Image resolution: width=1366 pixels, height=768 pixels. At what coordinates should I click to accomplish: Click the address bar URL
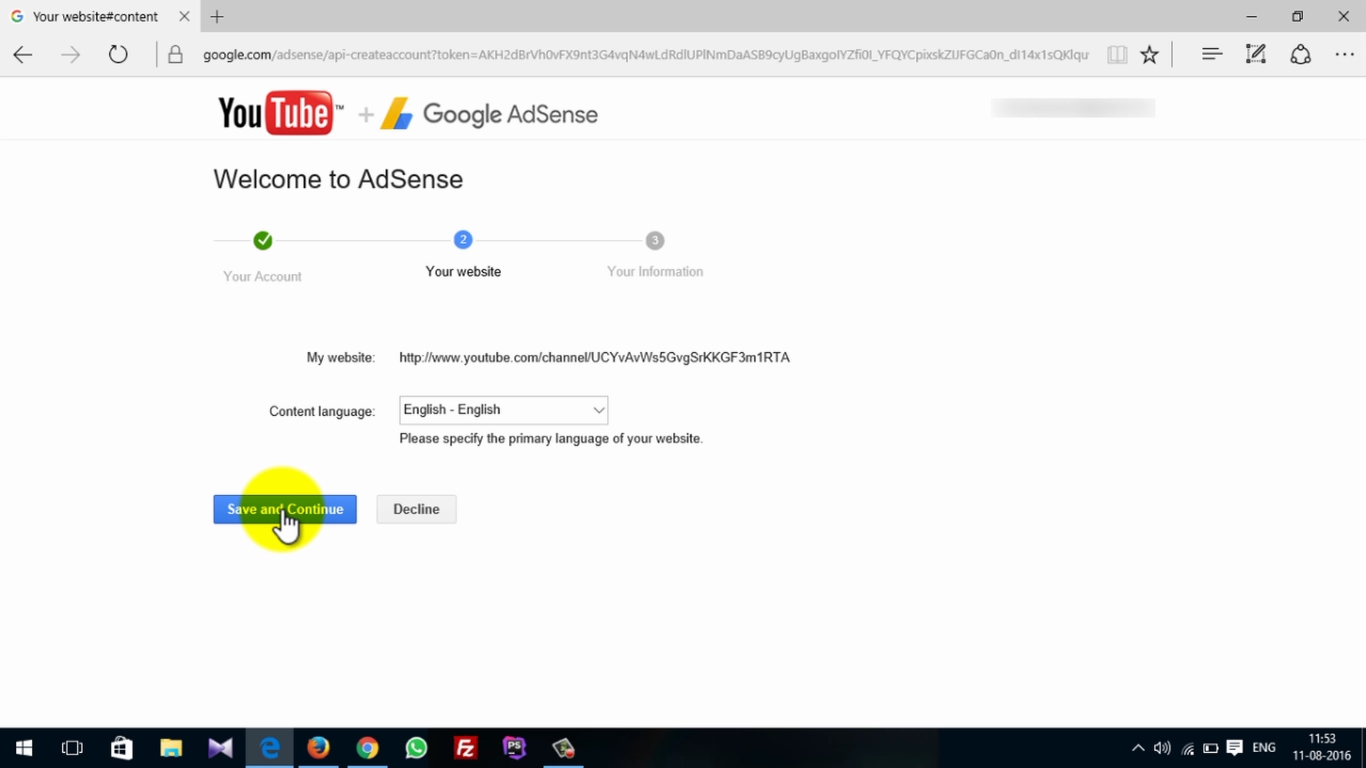point(645,55)
